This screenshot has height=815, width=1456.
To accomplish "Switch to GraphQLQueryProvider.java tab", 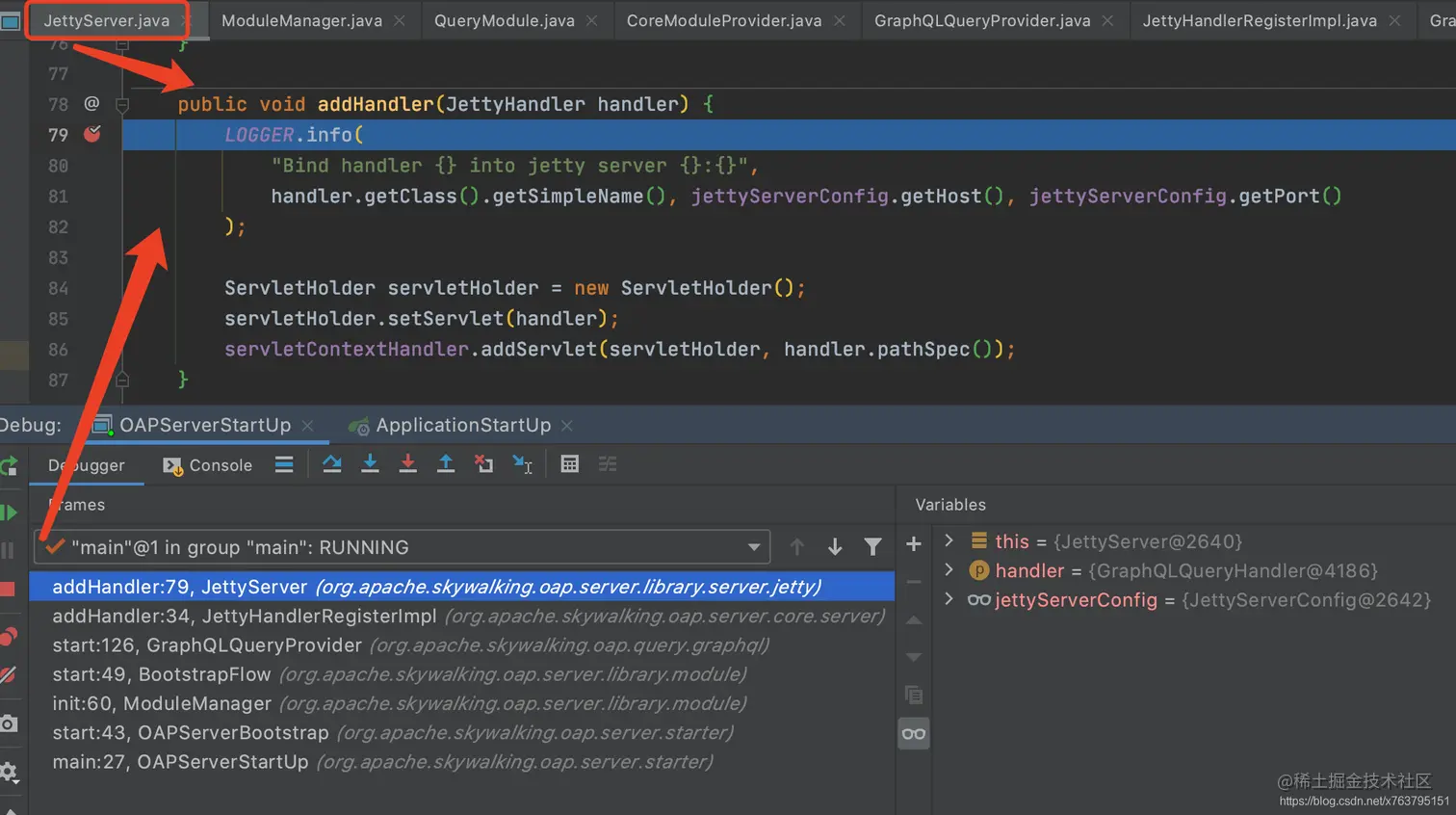I will 982,20.
